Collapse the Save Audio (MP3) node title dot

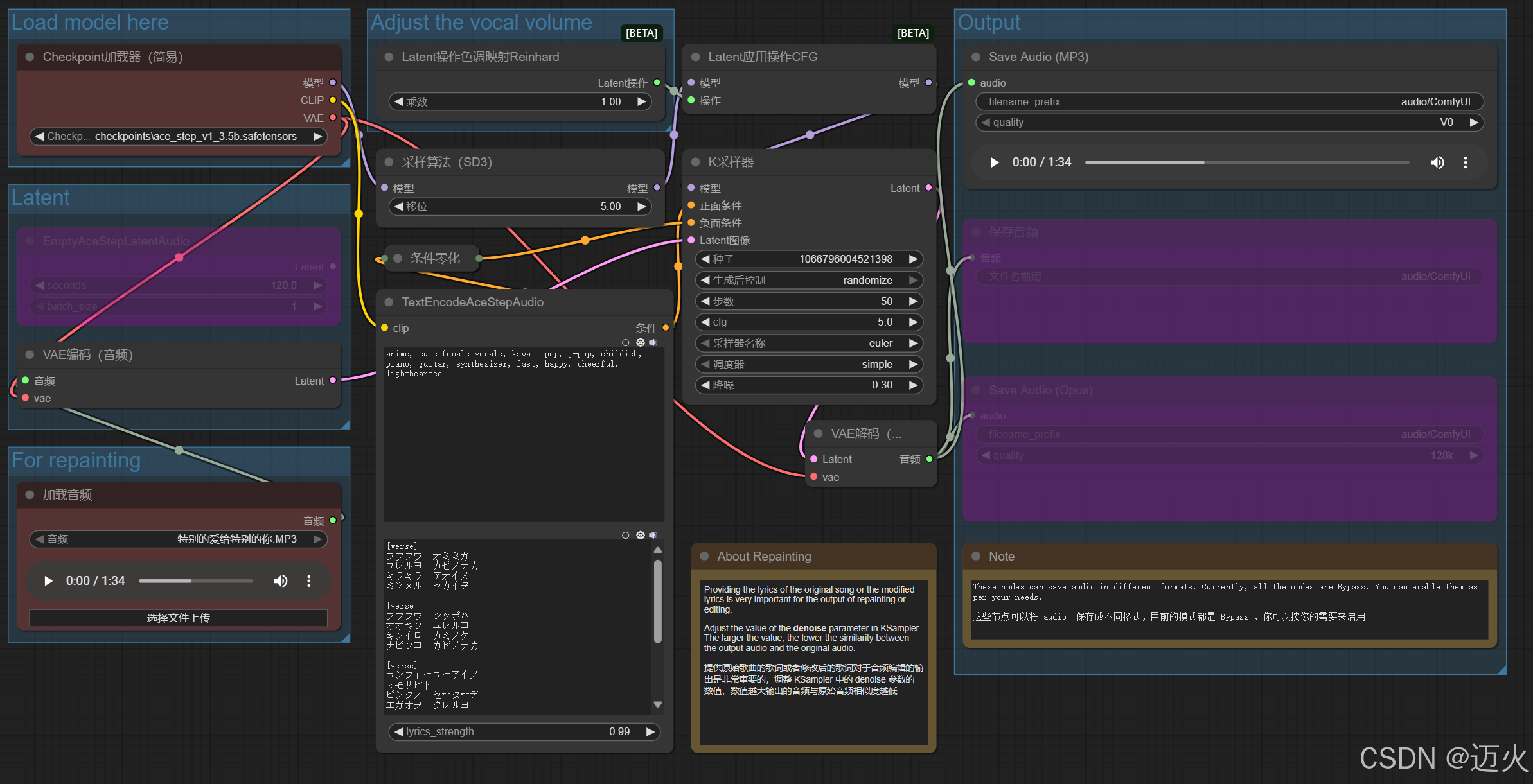point(976,57)
